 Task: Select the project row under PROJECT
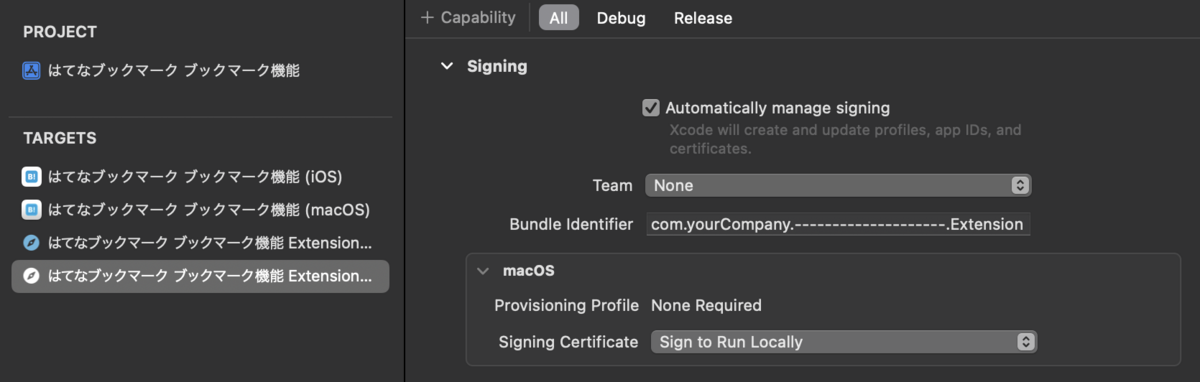tap(200, 71)
